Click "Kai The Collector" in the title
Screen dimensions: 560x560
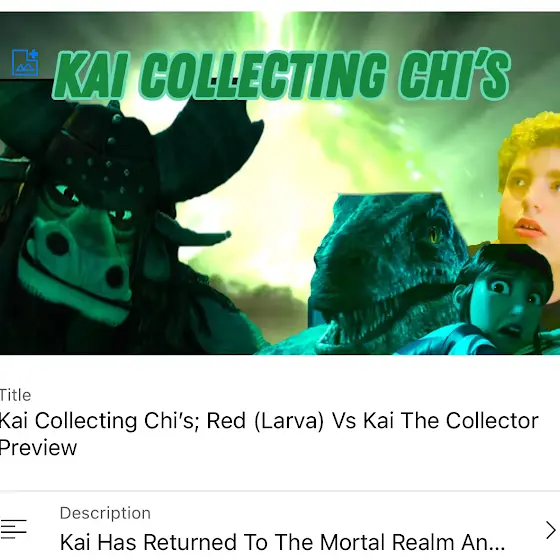pyautogui.click(x=451, y=420)
